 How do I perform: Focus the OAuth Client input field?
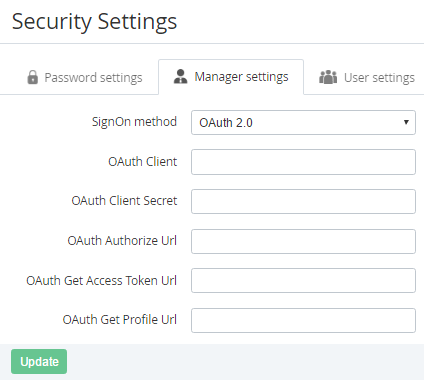pyautogui.click(x=303, y=162)
